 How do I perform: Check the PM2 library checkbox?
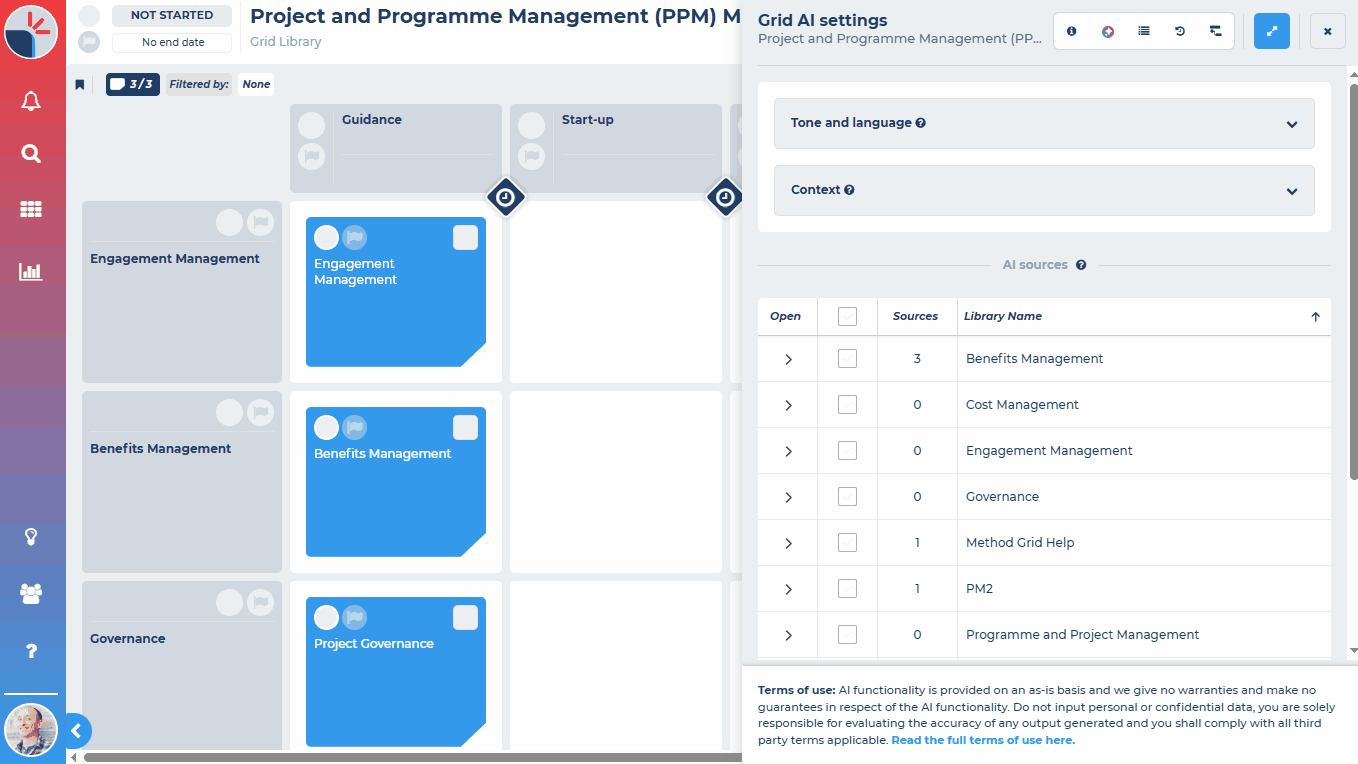point(847,589)
